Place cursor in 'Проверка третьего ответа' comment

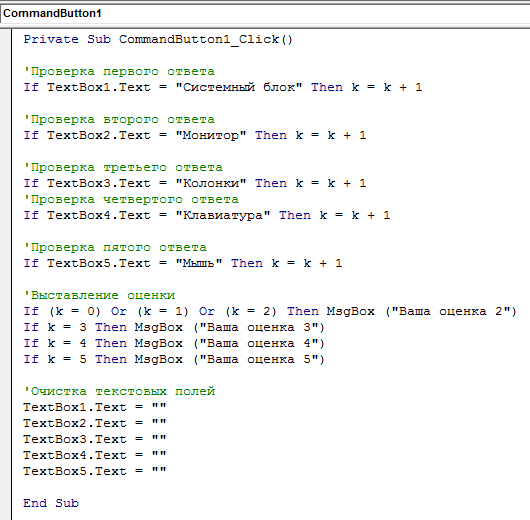point(123,168)
